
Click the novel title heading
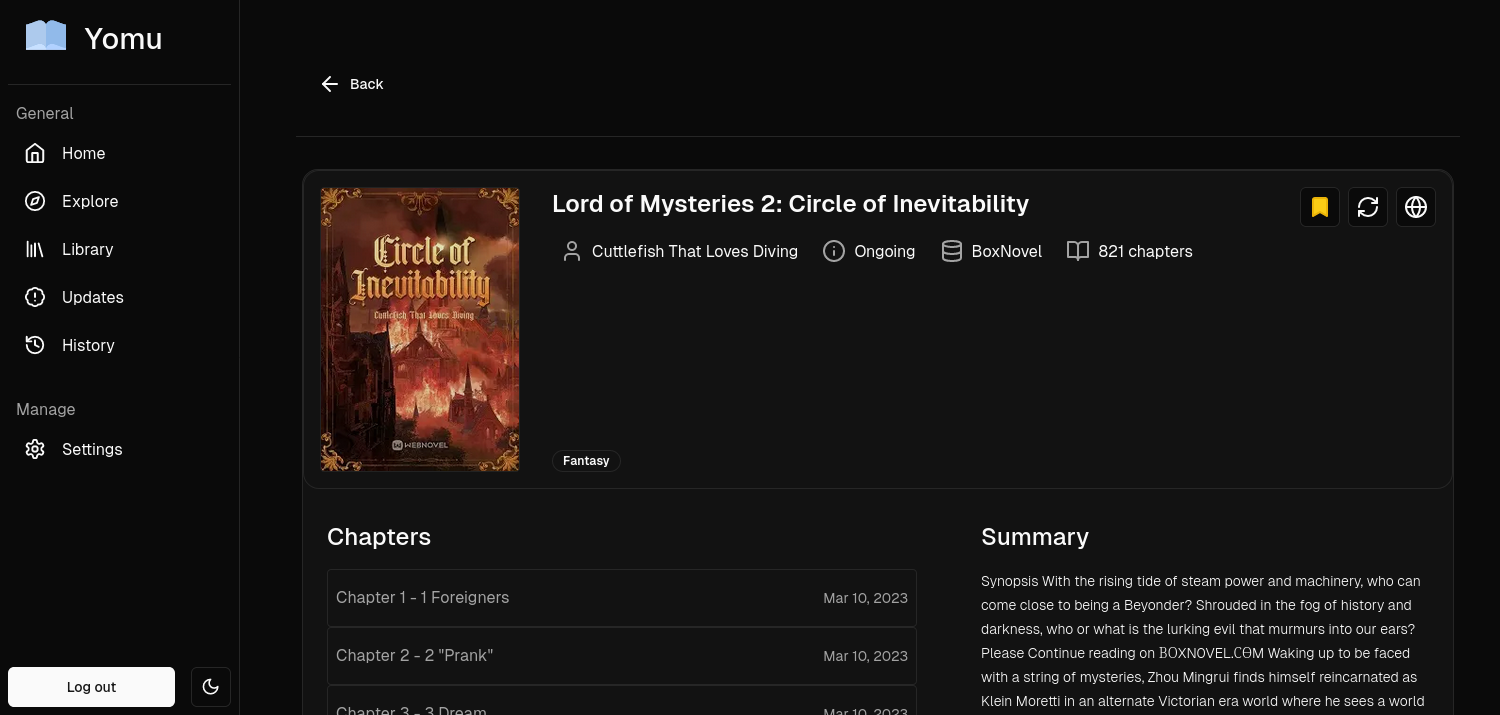click(x=790, y=204)
